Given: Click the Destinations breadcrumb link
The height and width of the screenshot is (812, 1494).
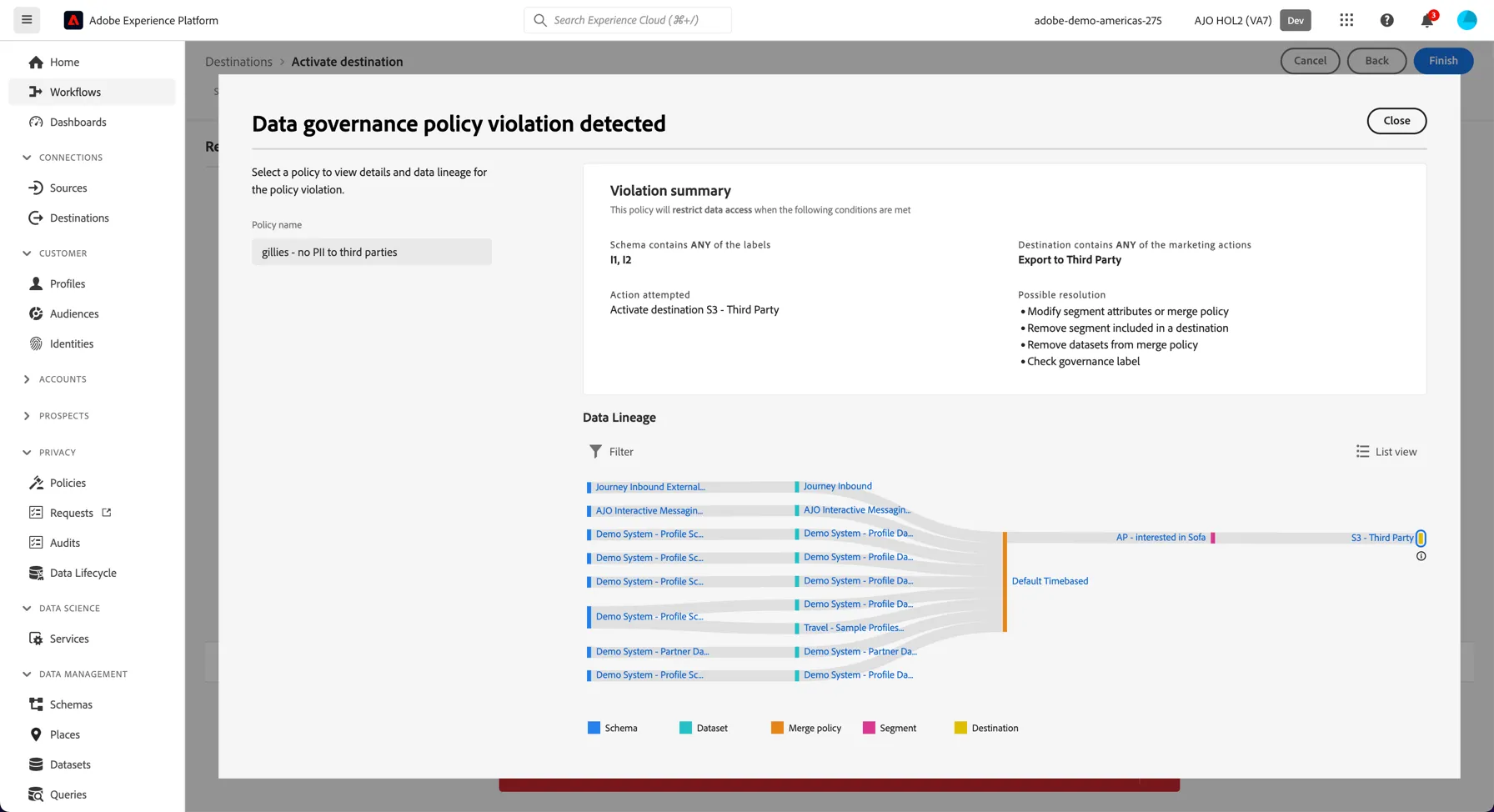Looking at the screenshot, I should point(238,62).
